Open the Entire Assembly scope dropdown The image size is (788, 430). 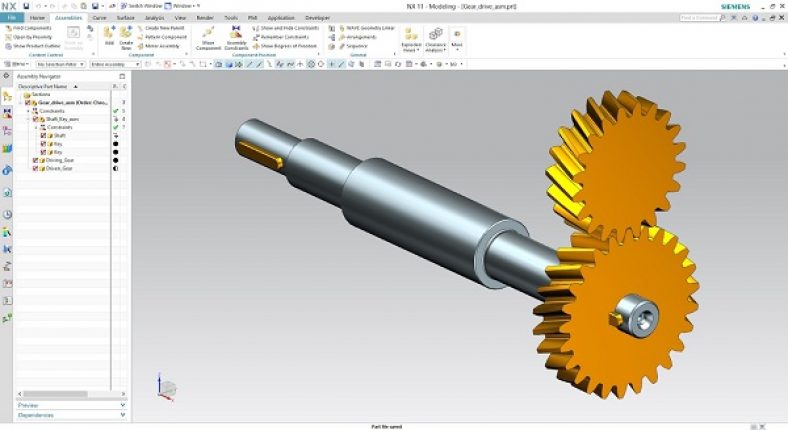(115, 64)
